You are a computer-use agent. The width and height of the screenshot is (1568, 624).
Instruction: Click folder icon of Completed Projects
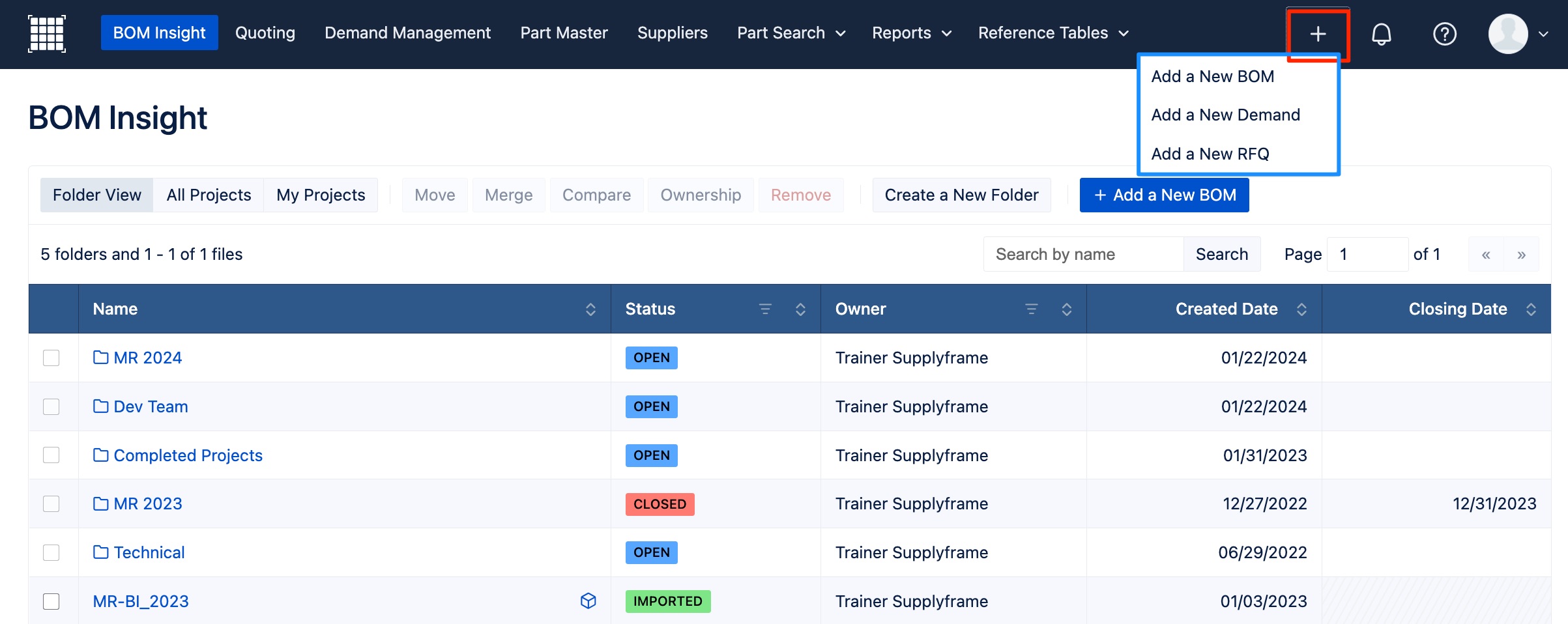[x=100, y=455]
